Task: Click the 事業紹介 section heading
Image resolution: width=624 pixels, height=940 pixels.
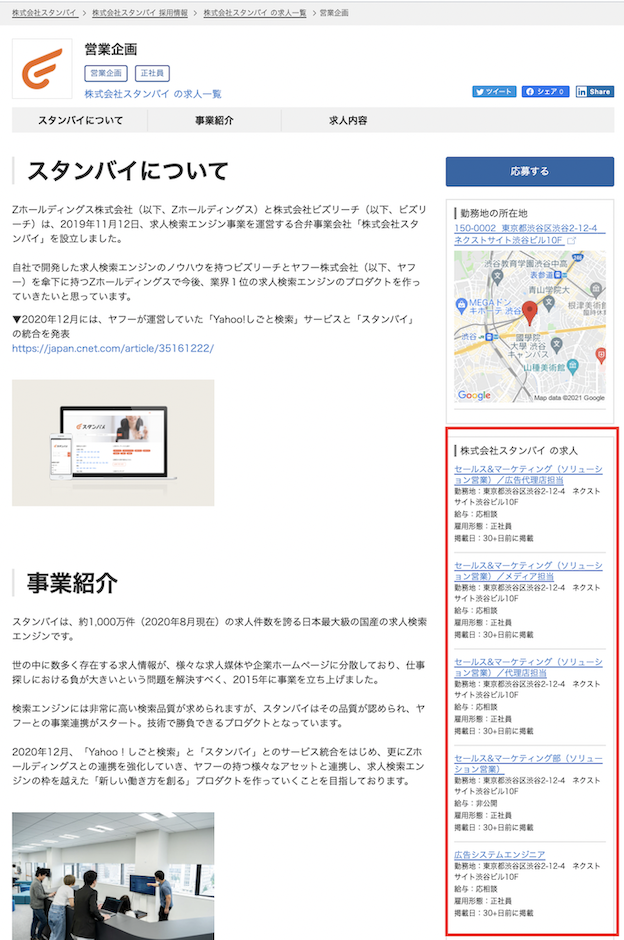Action: (72, 583)
